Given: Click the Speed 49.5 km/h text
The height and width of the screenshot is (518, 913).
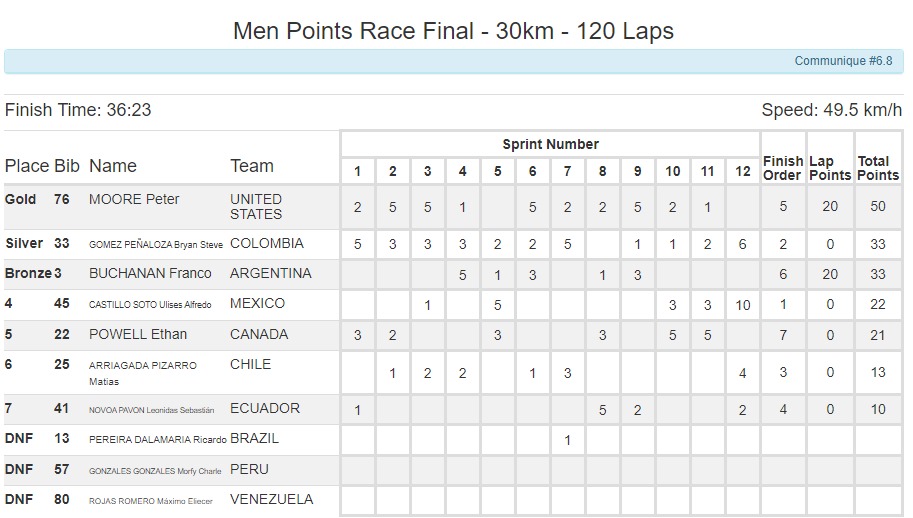Looking at the screenshot, I should pyautogui.click(x=832, y=110).
